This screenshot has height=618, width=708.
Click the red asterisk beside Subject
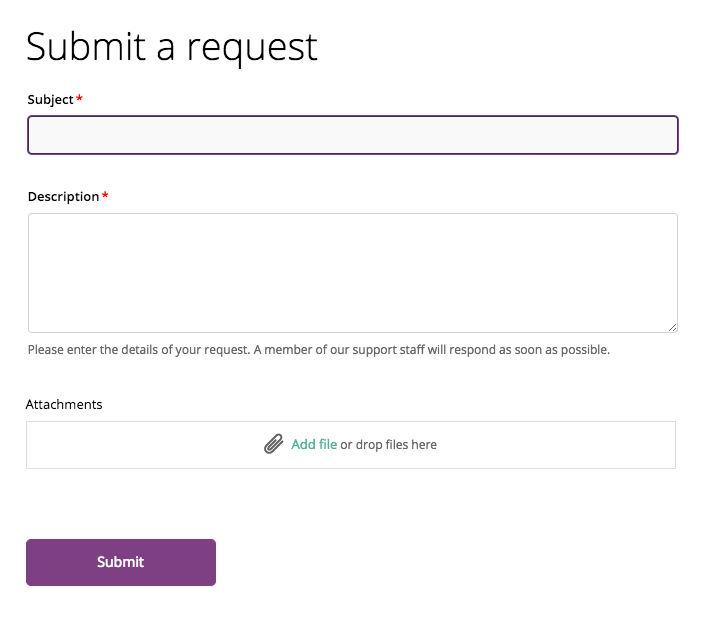click(79, 98)
